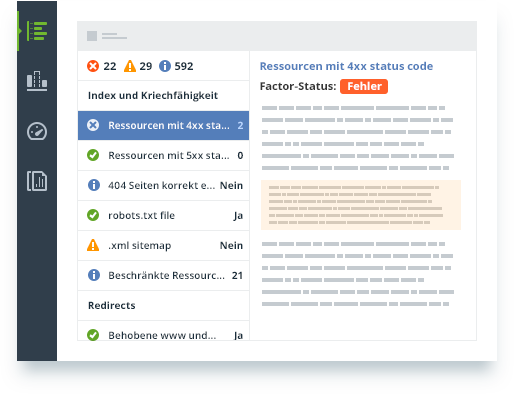Click the orange warning count icon
This screenshot has width=514, height=394.
click(130, 66)
